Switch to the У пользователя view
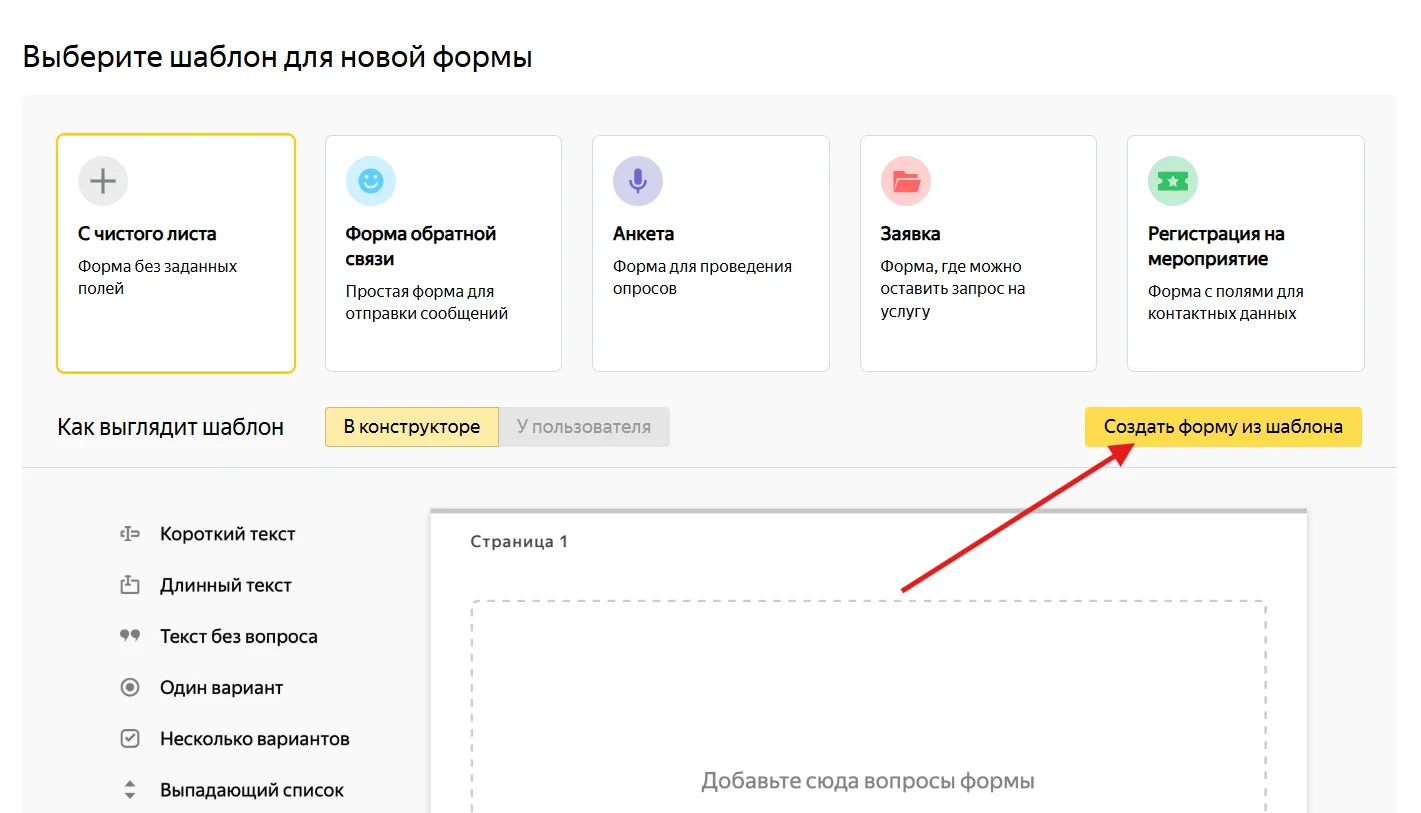 click(x=584, y=427)
